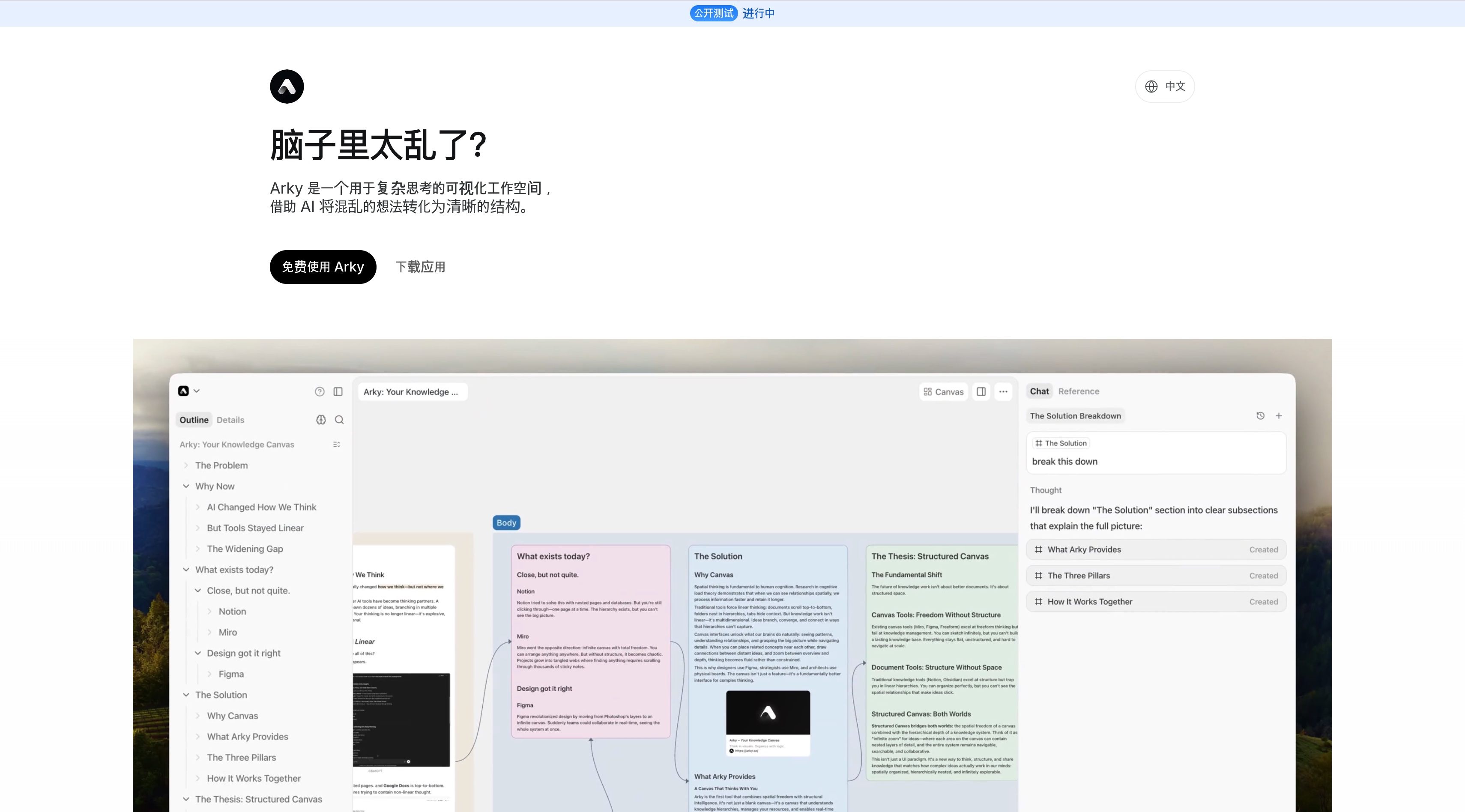This screenshot has width=1465, height=812.
Task: Click the document title field Arky: Your Knowledge
Action: click(413, 392)
